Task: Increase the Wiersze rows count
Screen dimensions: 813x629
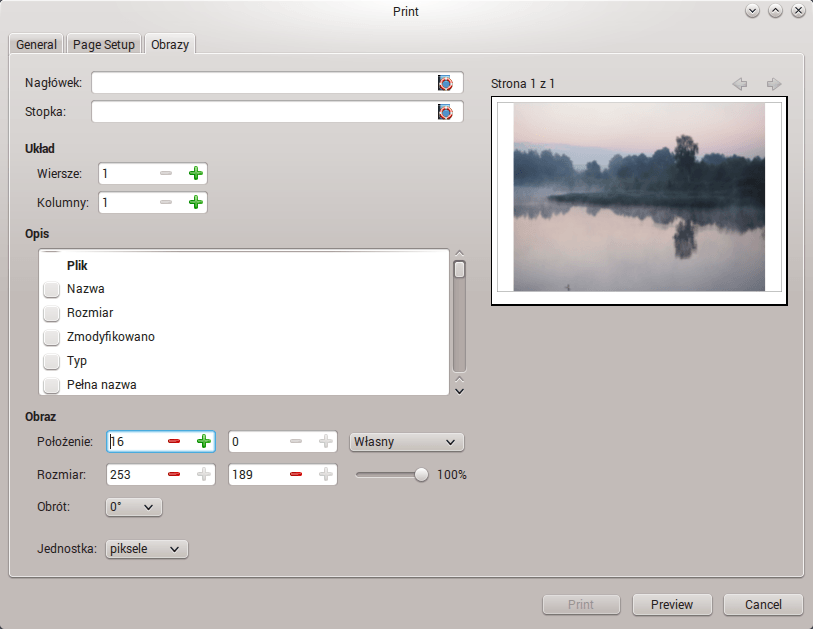Action: [x=195, y=173]
